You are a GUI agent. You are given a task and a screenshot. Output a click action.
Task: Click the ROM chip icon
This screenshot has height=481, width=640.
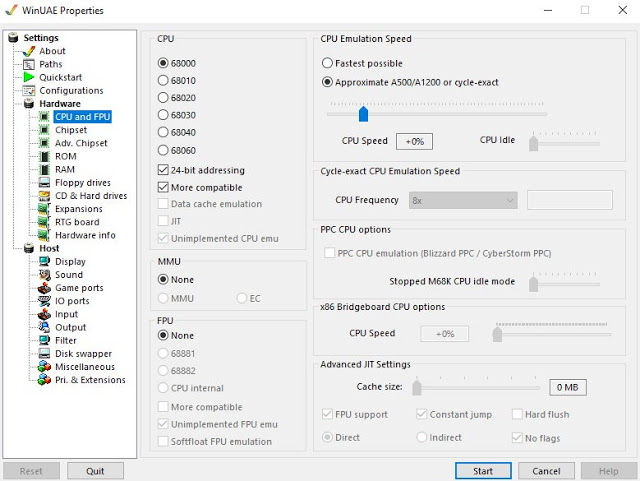(x=44, y=156)
